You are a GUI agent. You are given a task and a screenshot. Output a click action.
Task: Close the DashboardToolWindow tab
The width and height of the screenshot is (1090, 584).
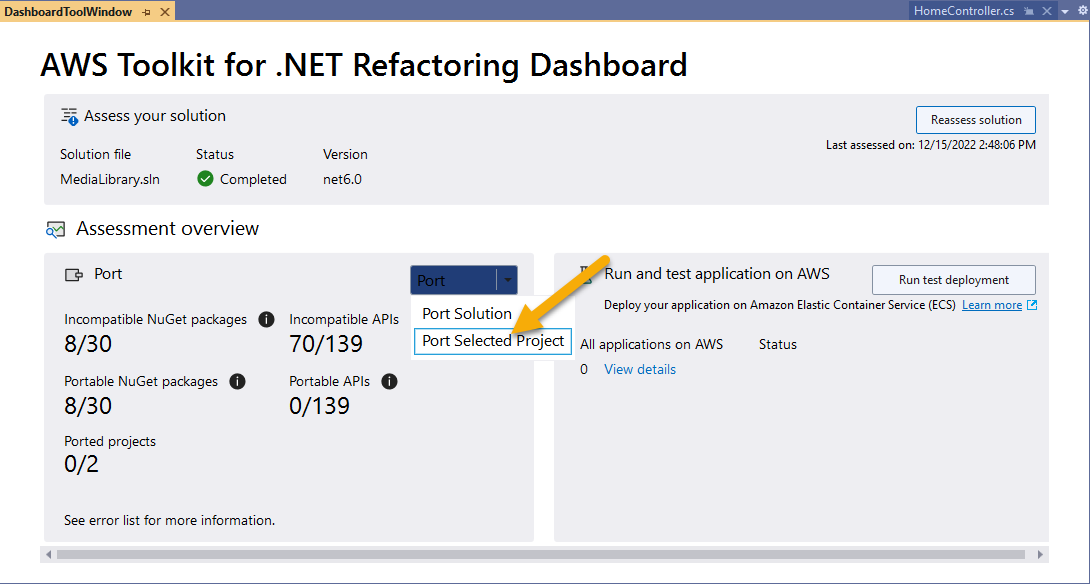(165, 12)
